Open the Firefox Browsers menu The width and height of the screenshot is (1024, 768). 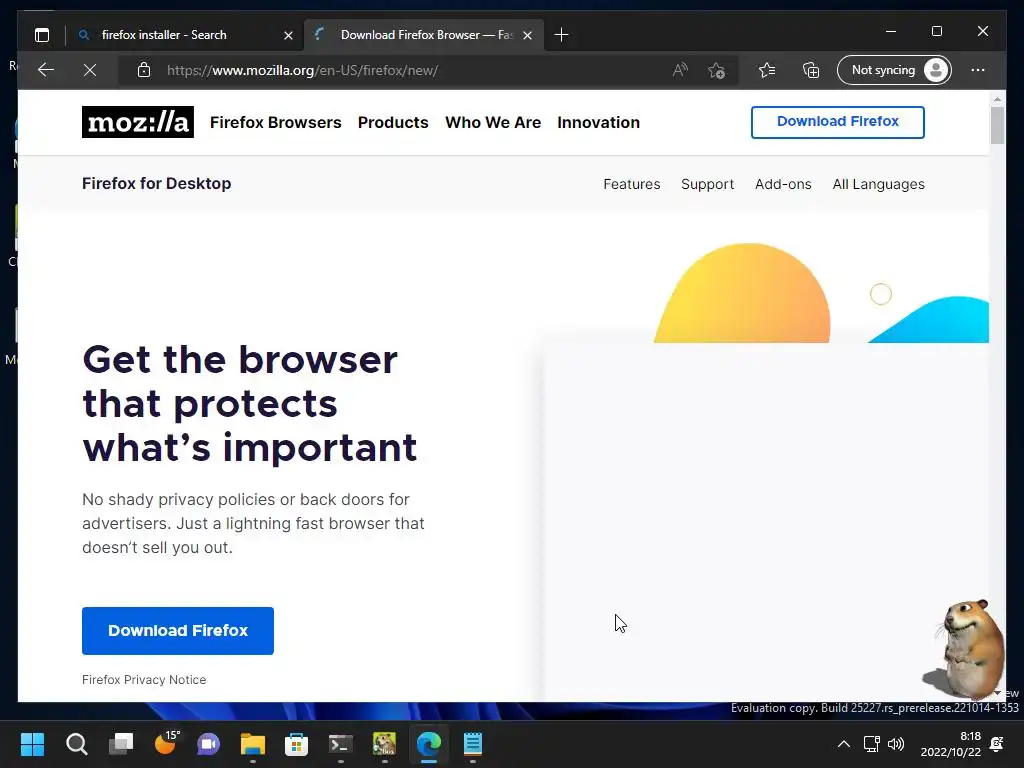[x=276, y=122]
